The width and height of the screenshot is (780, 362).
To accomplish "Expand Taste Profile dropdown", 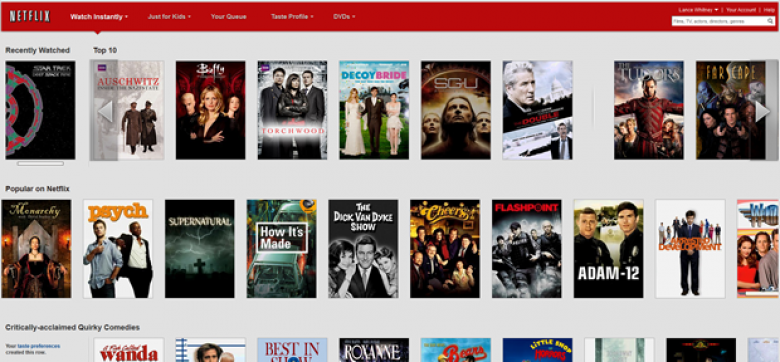I will click(292, 17).
